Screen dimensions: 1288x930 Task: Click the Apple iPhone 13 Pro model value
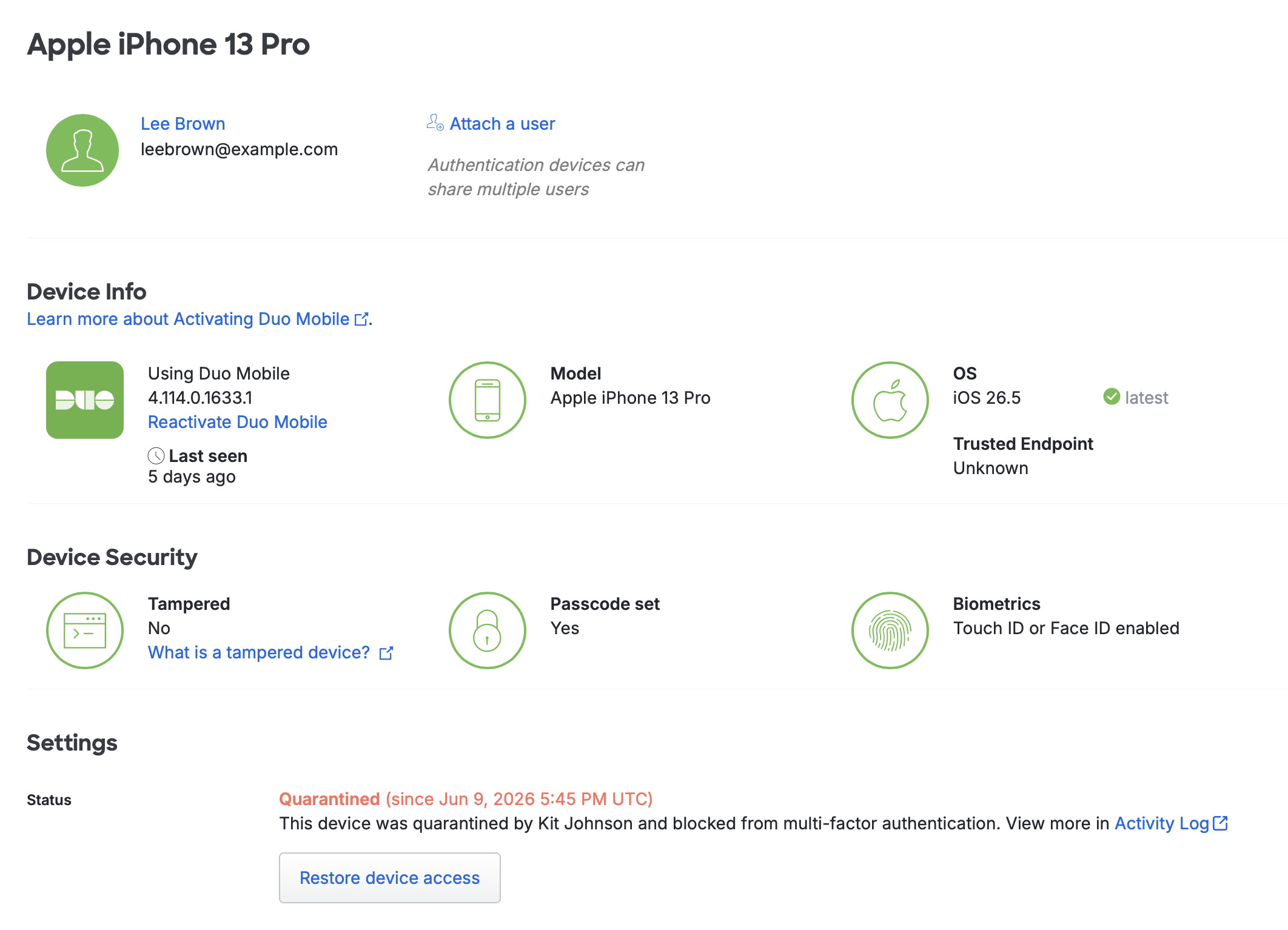tap(631, 398)
